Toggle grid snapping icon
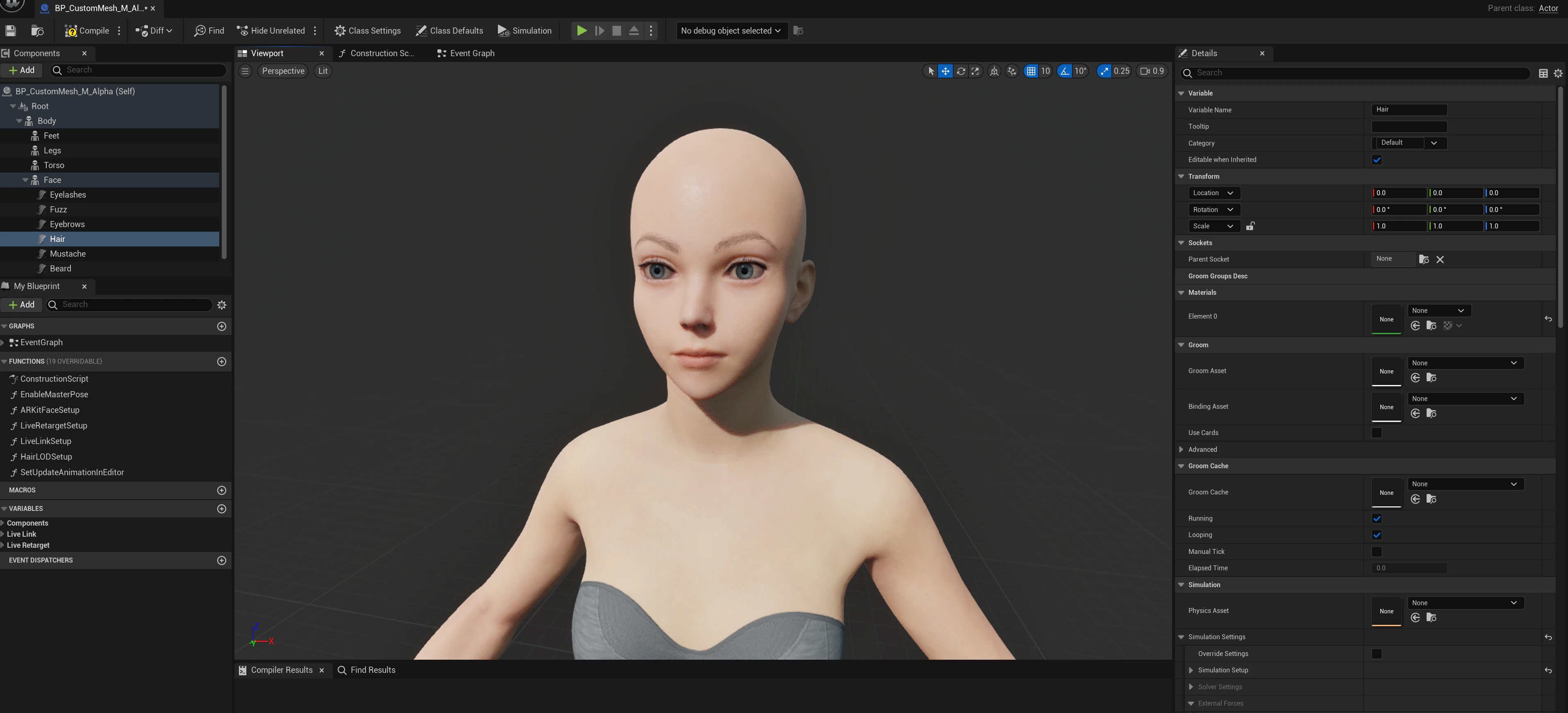This screenshot has height=713, width=1568. (x=1031, y=71)
